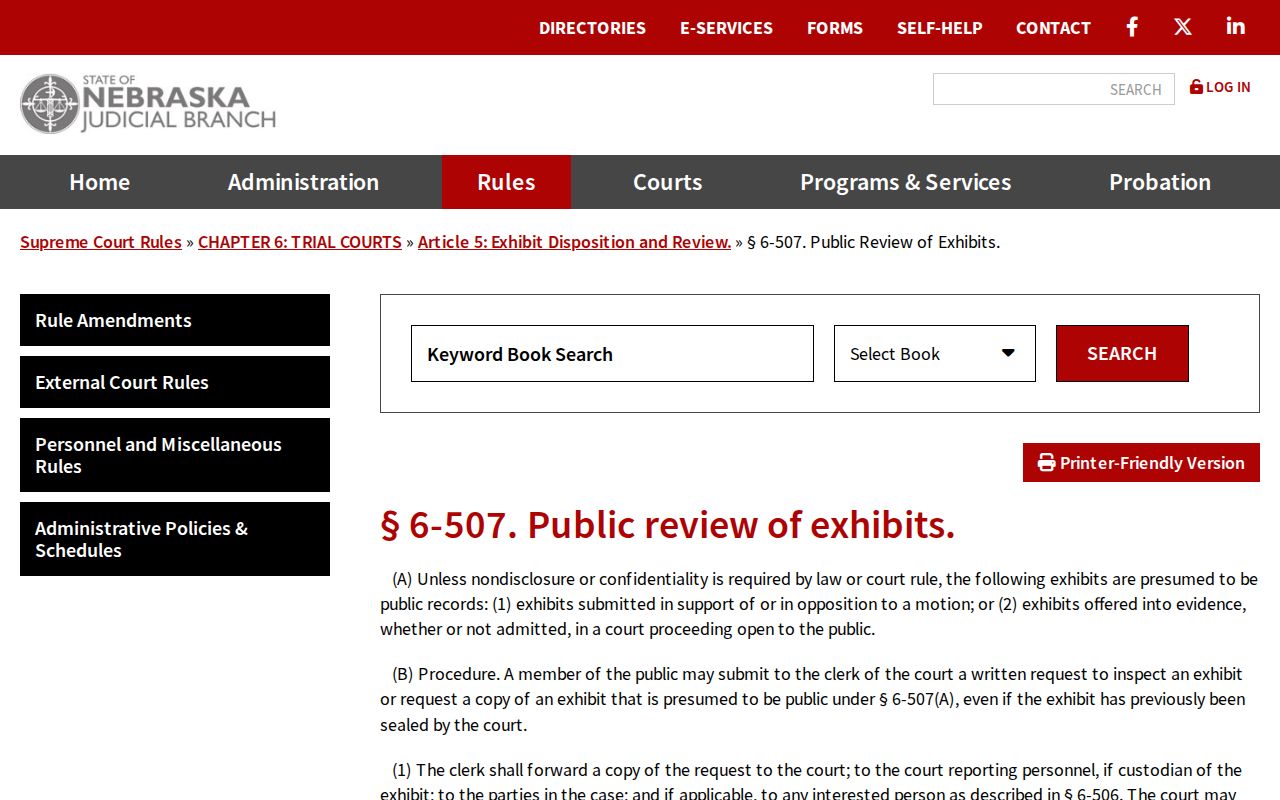Open Personnel and Miscellaneous Rules

click(x=175, y=455)
